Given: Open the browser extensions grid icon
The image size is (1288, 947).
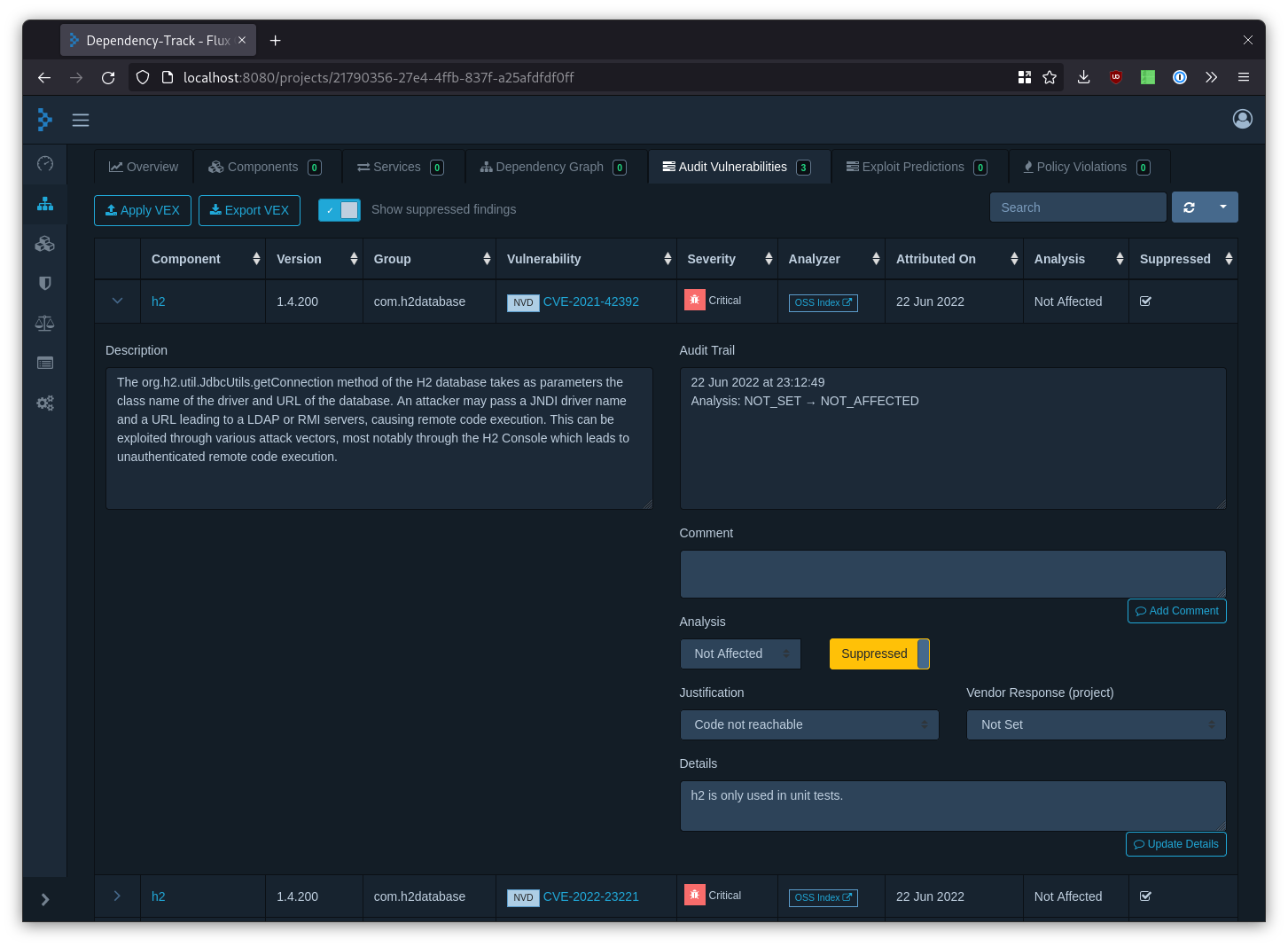Looking at the screenshot, I should pos(1025,78).
